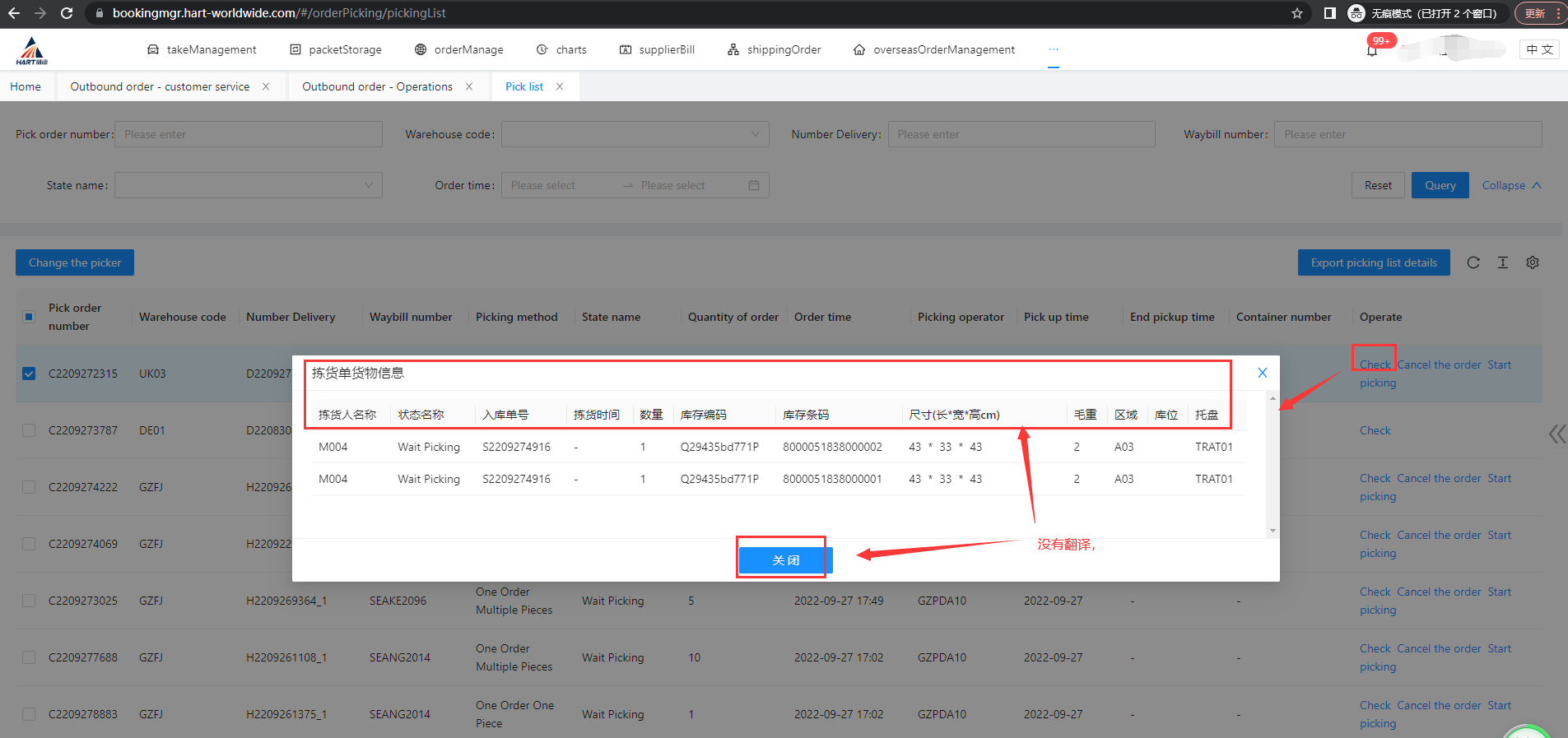The height and width of the screenshot is (738, 1568).
Task: Check the row C2209273787 checkbox
Action: pyautogui.click(x=29, y=430)
